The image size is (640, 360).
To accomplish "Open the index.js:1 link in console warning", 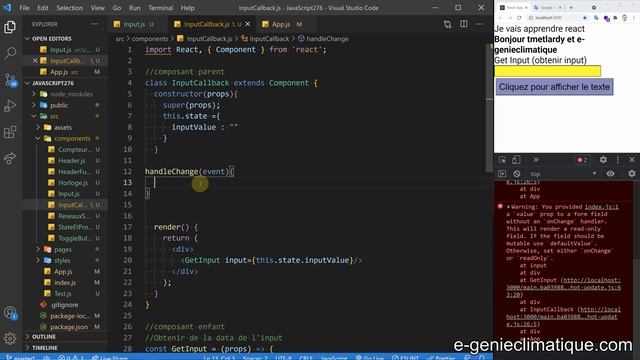I will (601, 207).
